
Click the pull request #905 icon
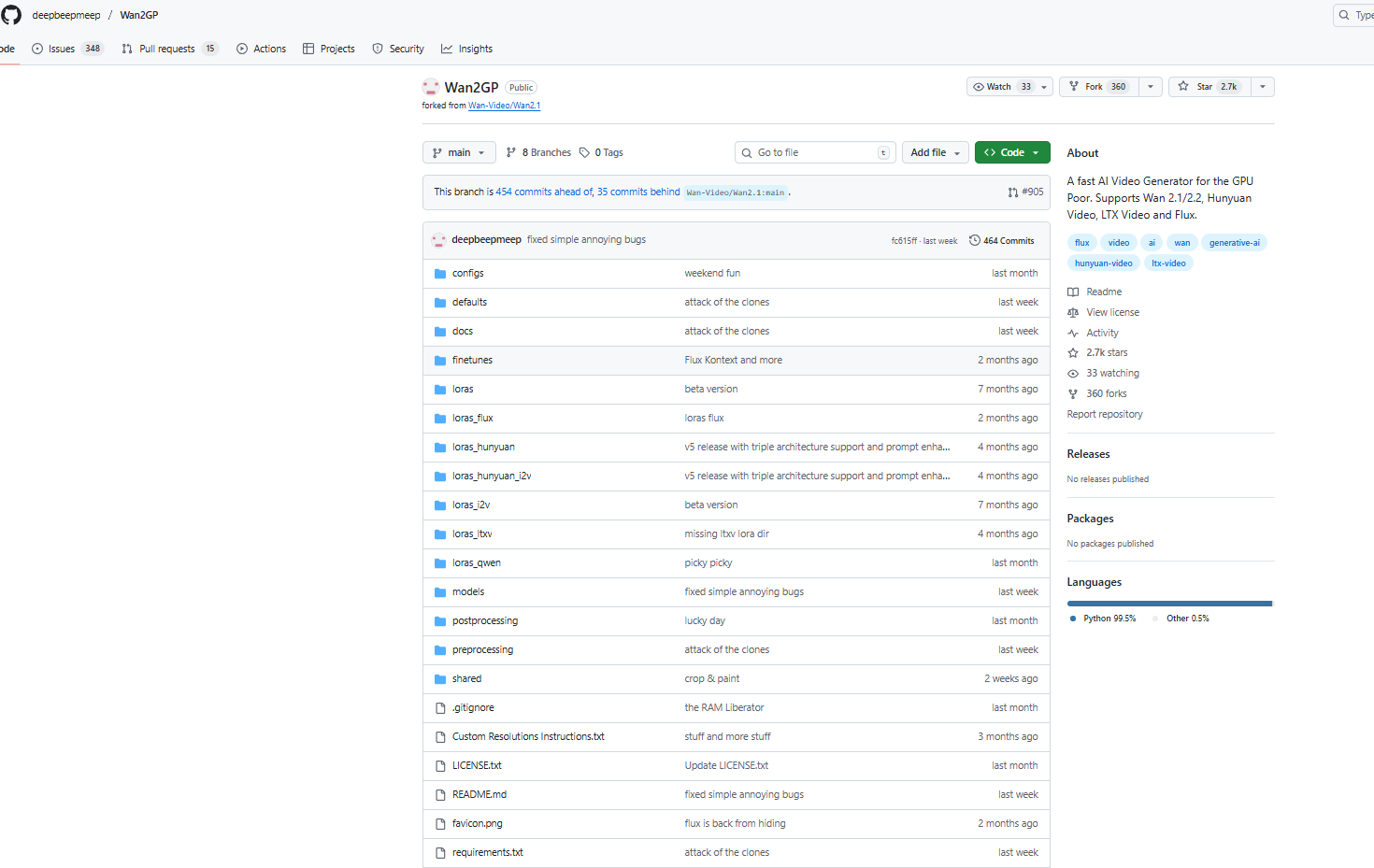(1013, 192)
